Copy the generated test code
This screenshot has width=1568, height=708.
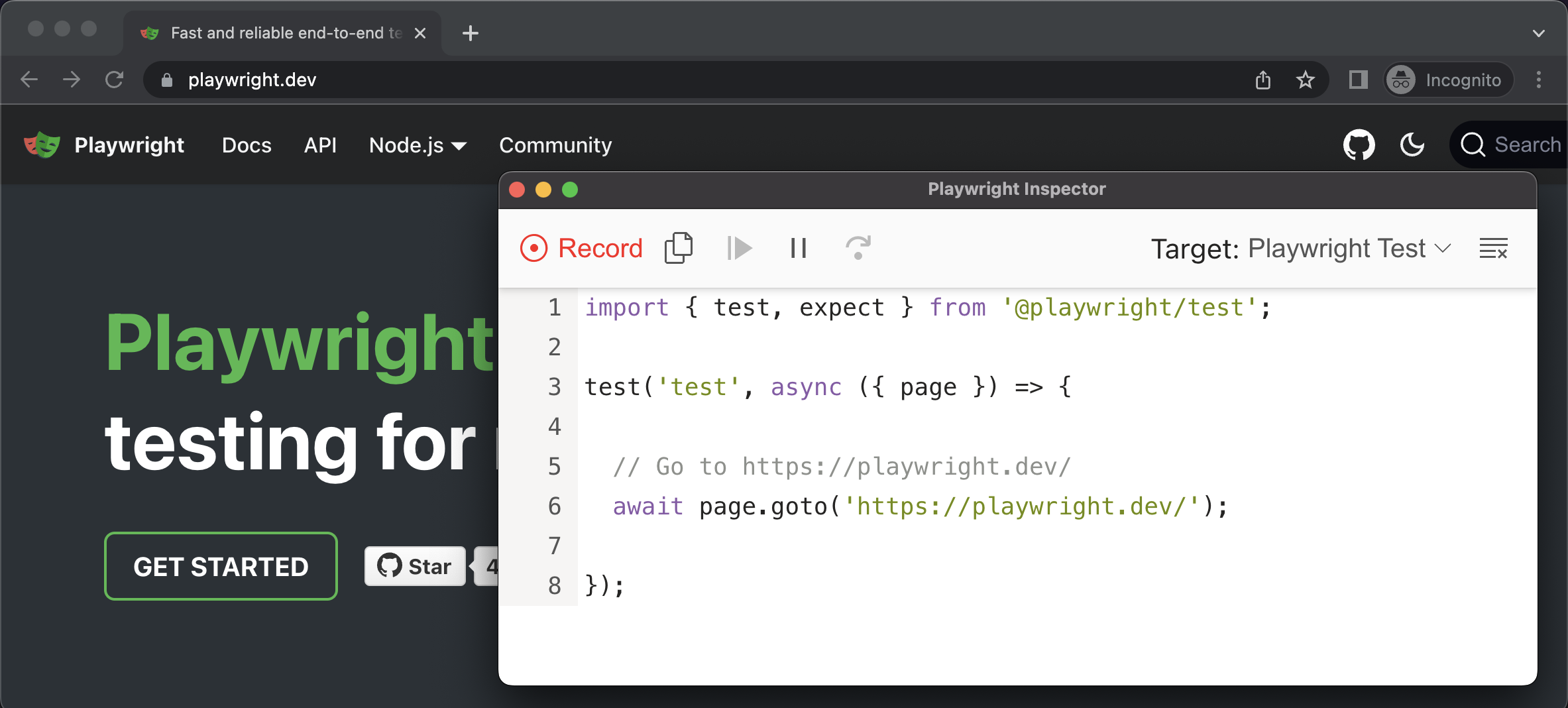click(679, 247)
